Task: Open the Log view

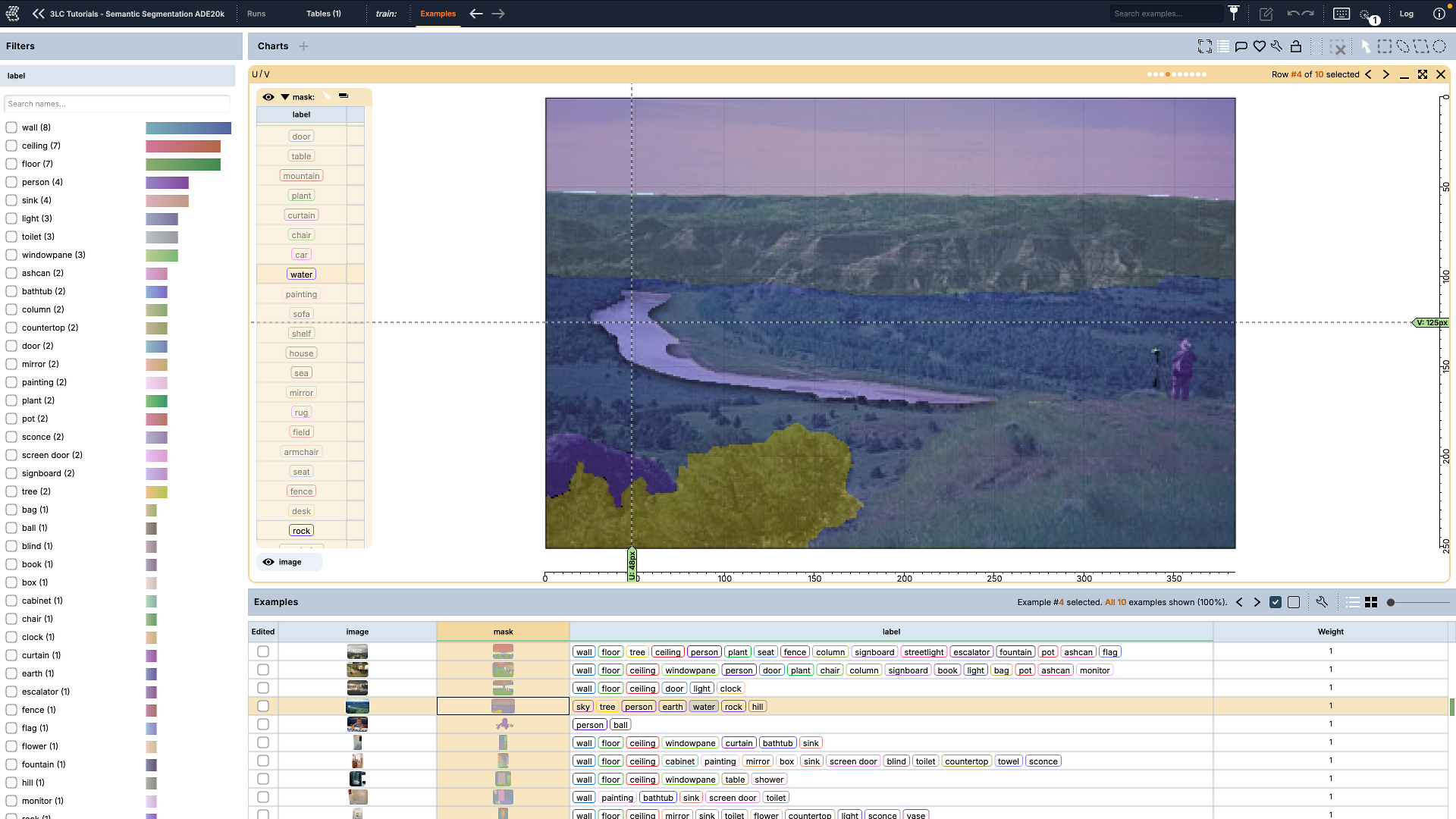Action: click(x=1407, y=14)
